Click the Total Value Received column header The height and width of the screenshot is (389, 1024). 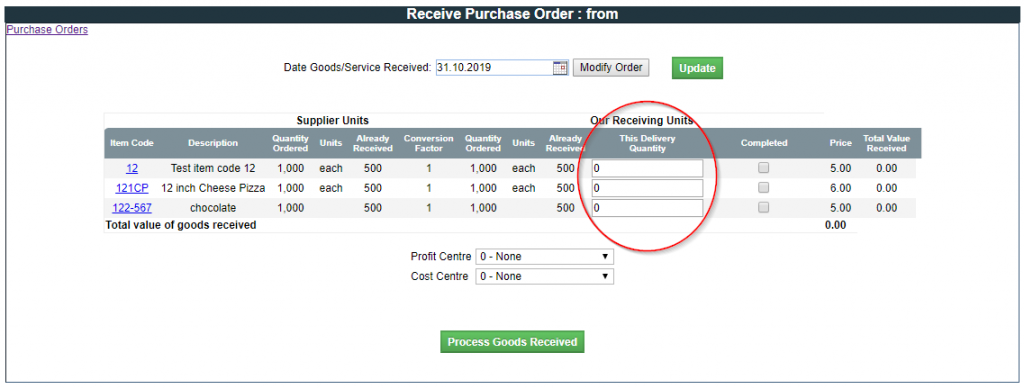pos(886,144)
